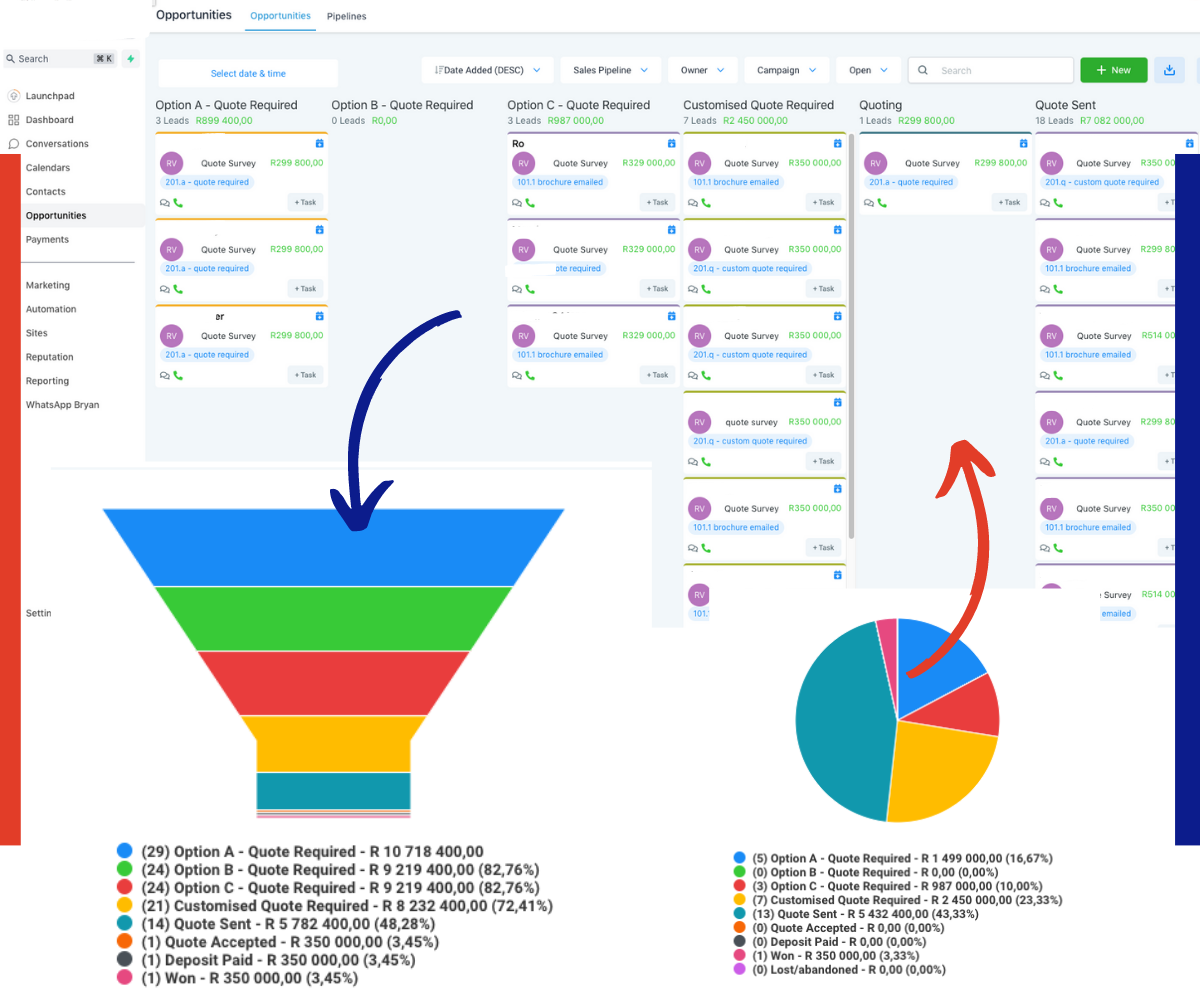Viewport: 1200px width, 1000px height.
Task: Click the phone icon on lowercase "quote survey" card
Action: (706, 461)
